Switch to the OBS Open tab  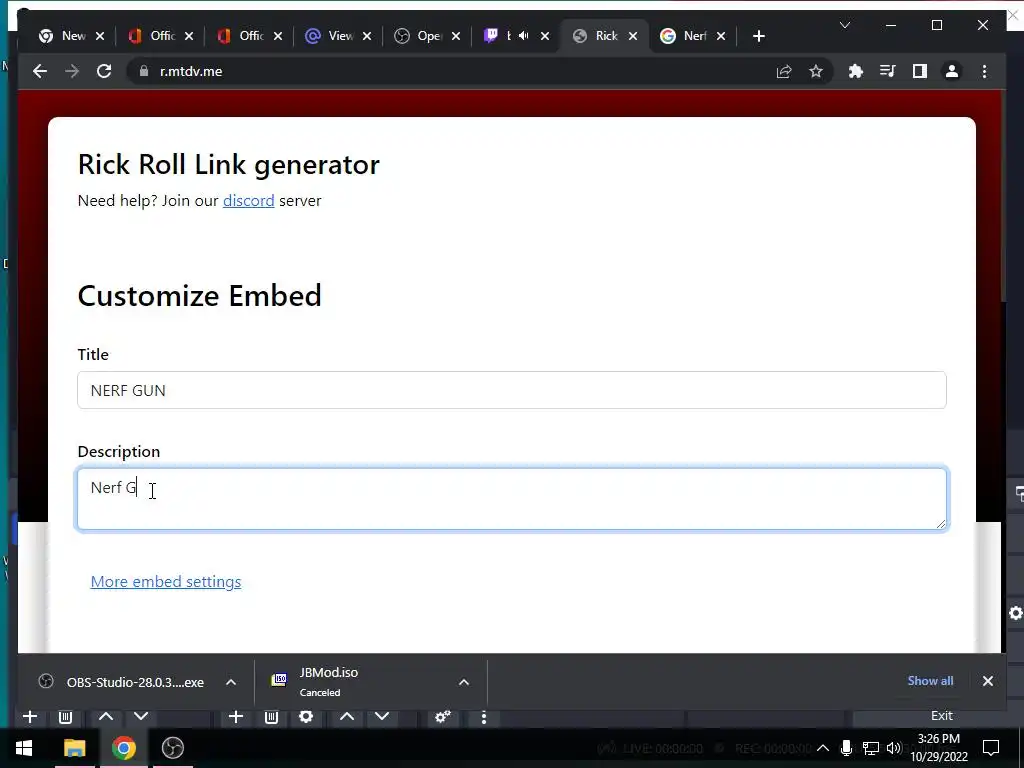point(428,36)
